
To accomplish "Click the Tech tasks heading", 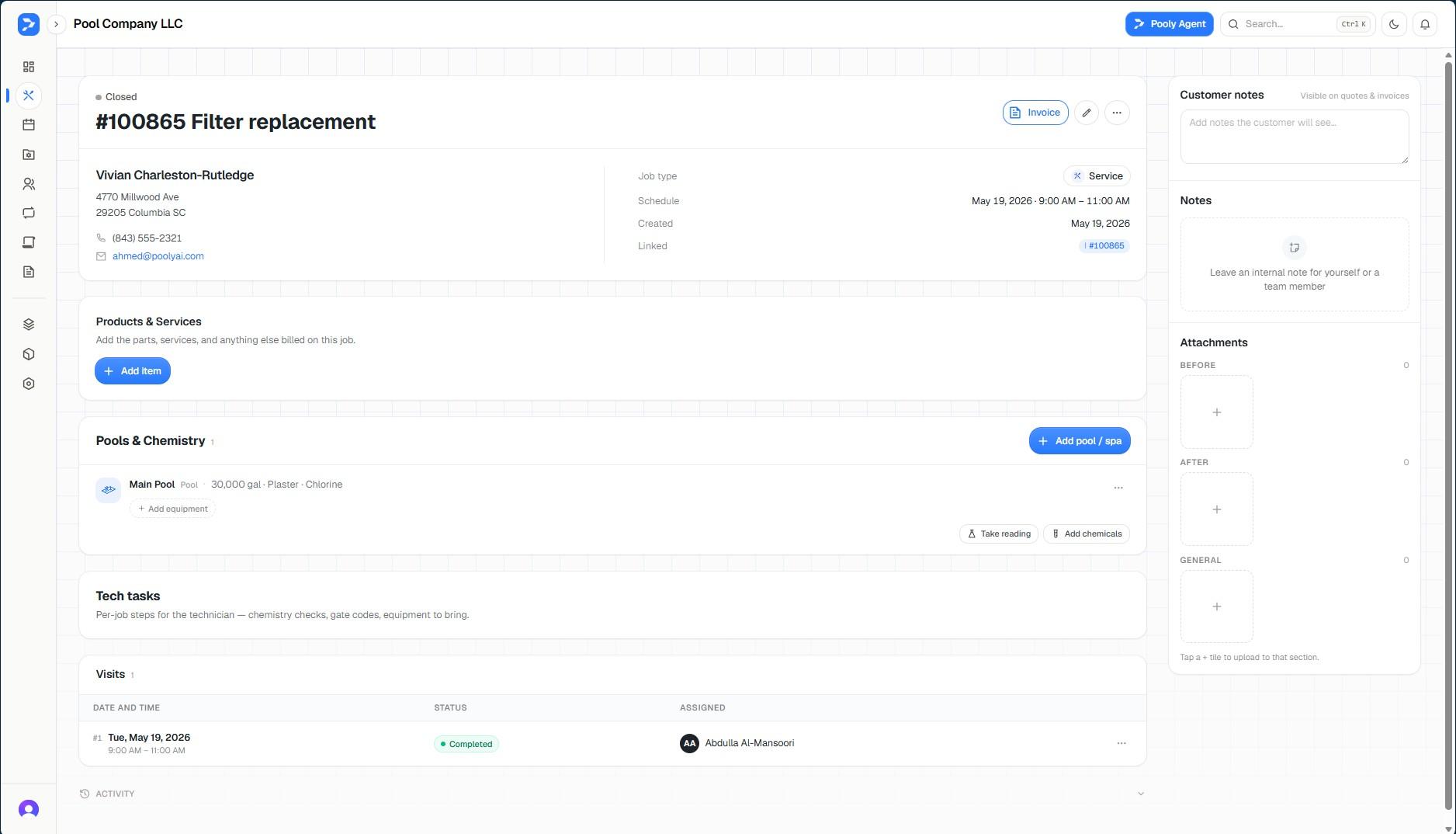I will [128, 596].
